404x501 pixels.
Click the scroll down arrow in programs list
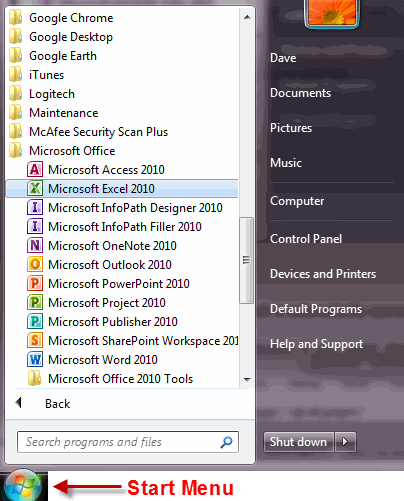[x=247, y=379]
